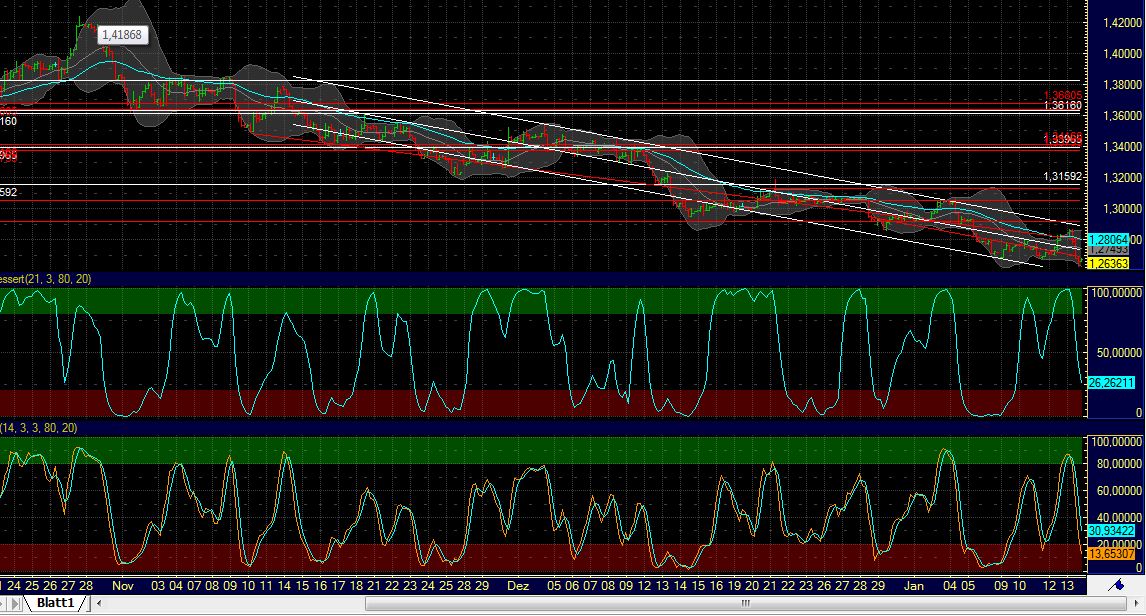Click the right arrow of the chart scrollbar

point(1137,603)
